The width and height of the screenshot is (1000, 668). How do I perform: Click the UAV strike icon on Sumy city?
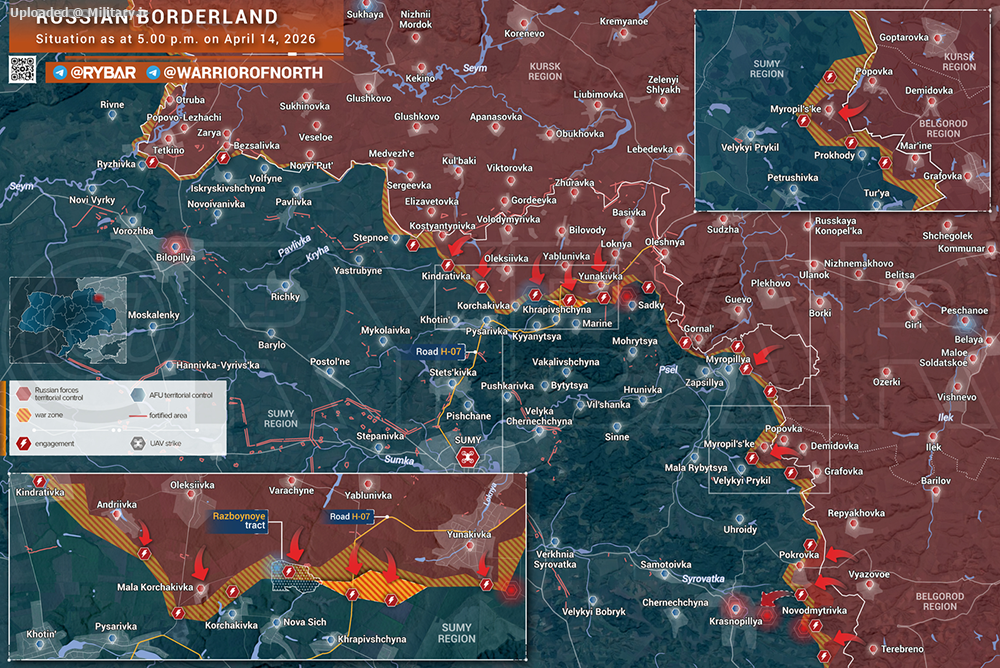[467, 457]
